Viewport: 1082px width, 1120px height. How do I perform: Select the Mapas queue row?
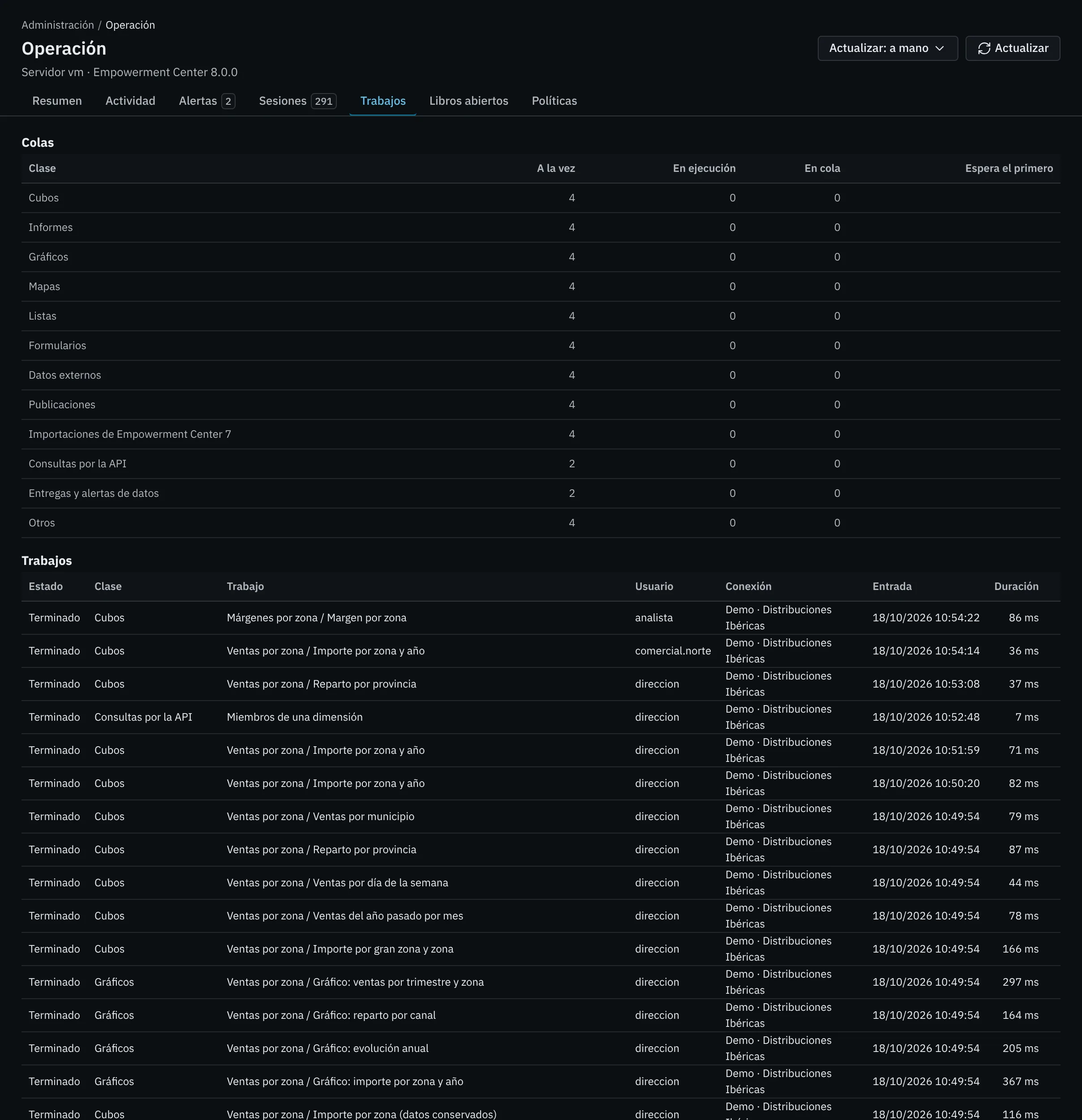click(x=541, y=287)
